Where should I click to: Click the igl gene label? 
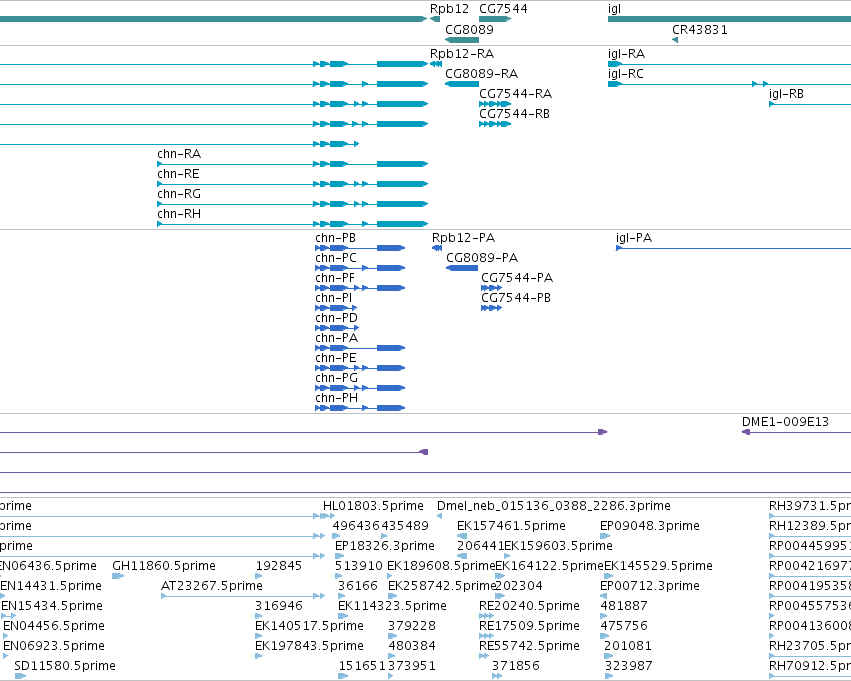point(614,9)
